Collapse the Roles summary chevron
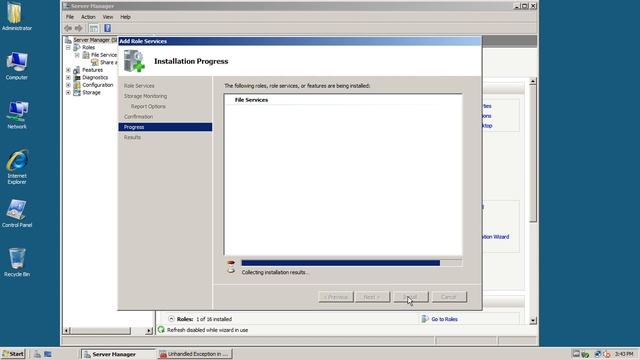Viewport: 640px width, 360px height. (171, 319)
